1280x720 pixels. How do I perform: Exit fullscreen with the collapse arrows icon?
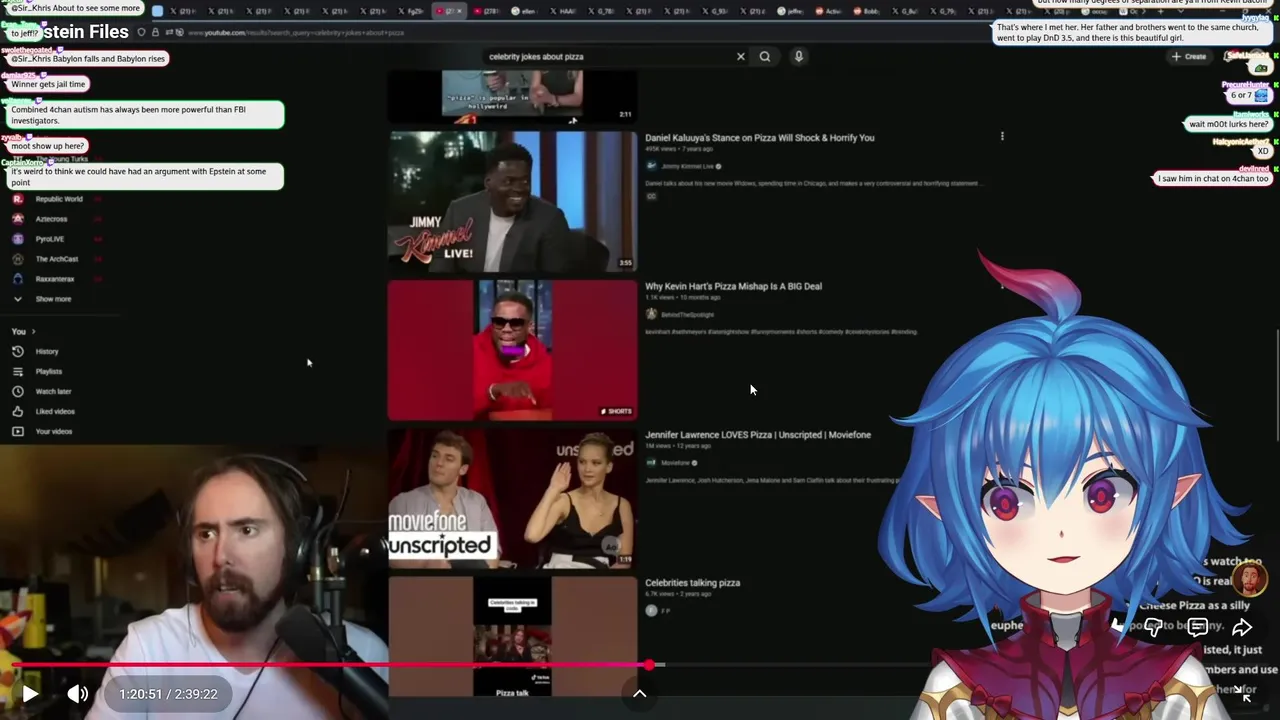point(1243,692)
